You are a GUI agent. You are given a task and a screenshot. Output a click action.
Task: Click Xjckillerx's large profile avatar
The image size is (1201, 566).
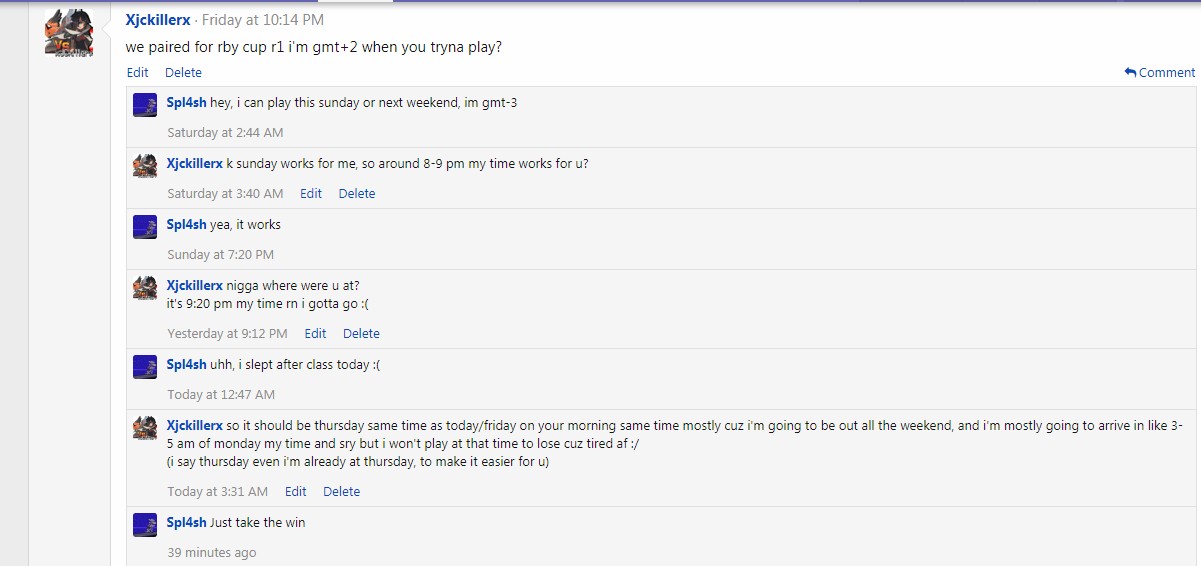click(x=69, y=33)
